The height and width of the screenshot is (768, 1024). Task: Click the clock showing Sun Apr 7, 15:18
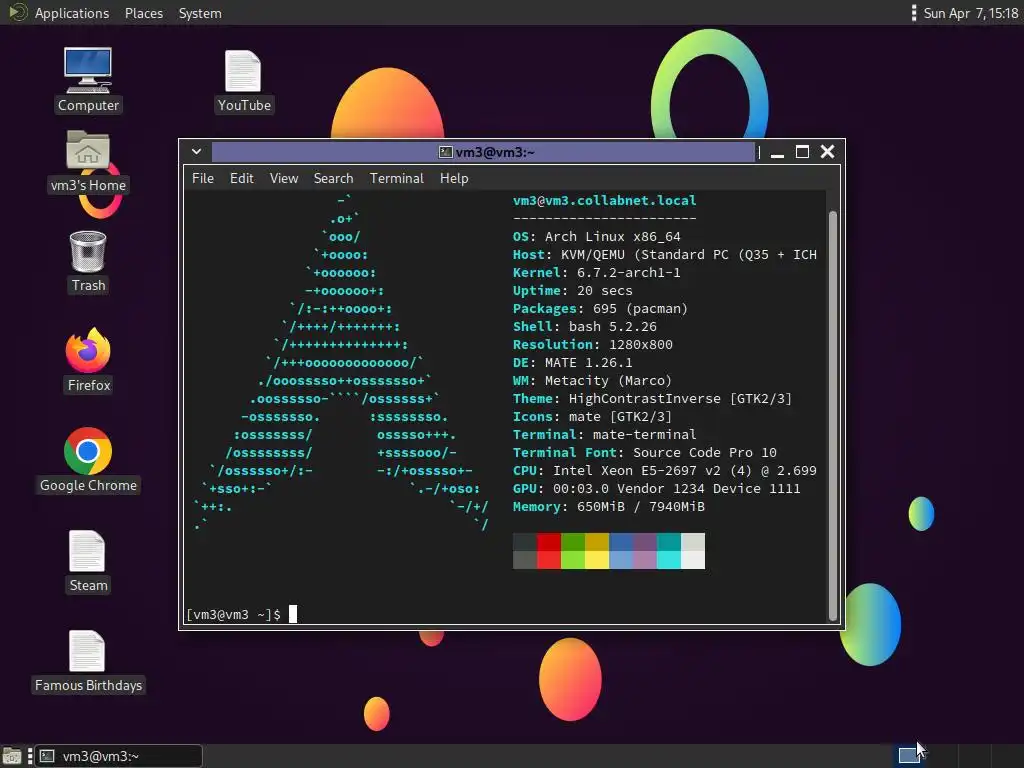[x=970, y=13]
